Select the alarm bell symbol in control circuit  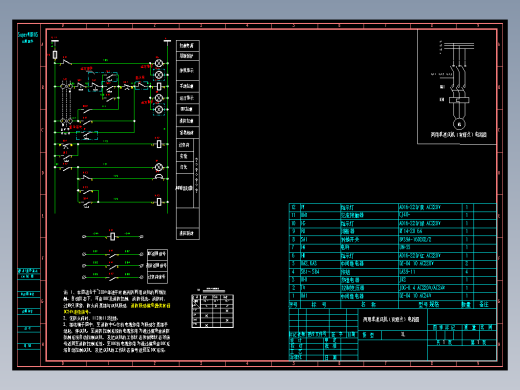pyautogui.click(x=159, y=177)
